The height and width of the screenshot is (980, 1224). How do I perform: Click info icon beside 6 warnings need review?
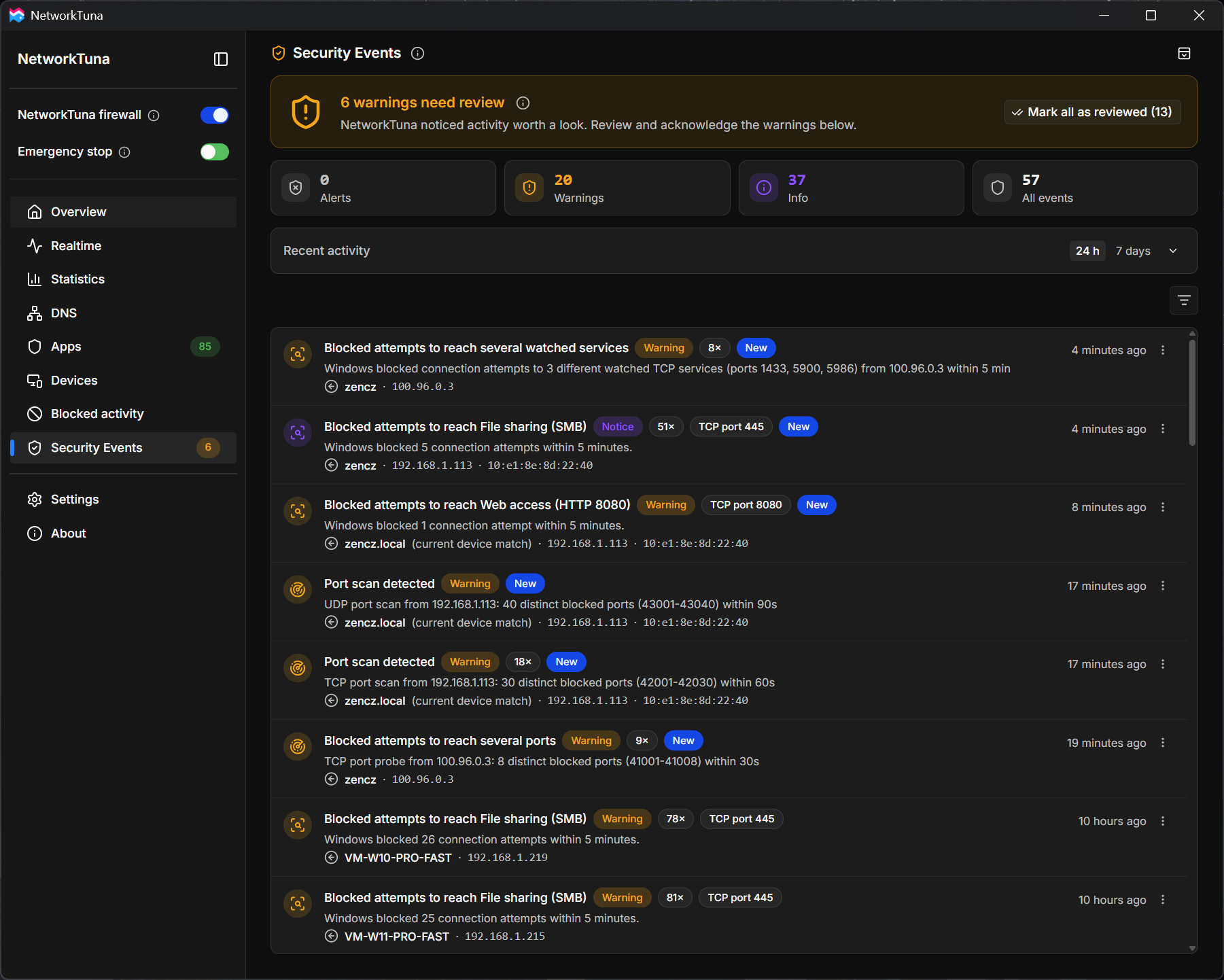click(x=523, y=103)
